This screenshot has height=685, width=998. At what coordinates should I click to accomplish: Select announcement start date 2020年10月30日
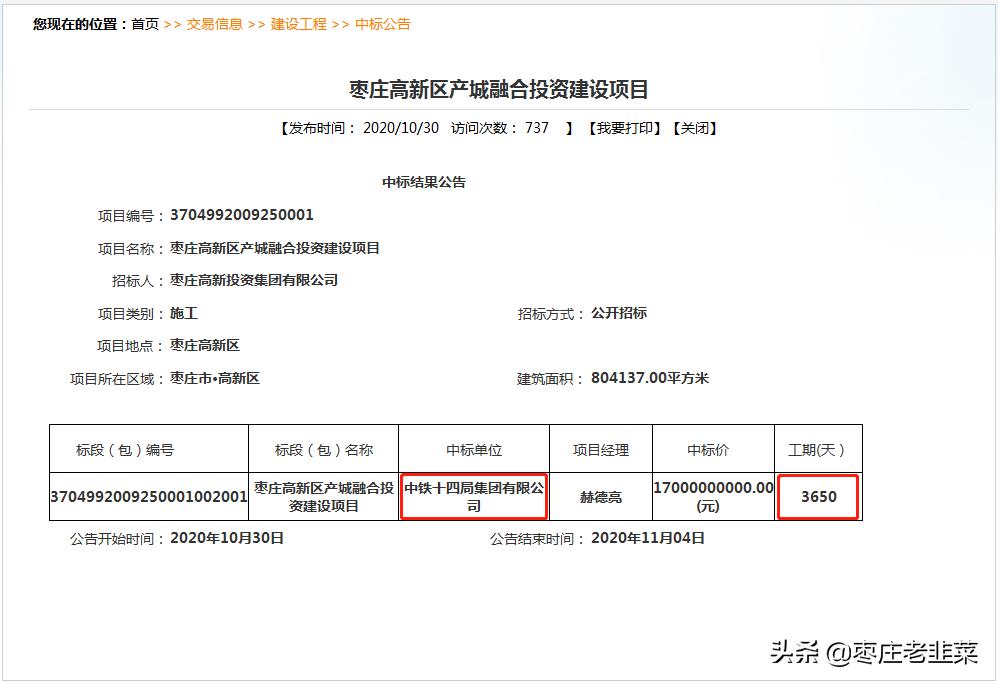(x=227, y=538)
